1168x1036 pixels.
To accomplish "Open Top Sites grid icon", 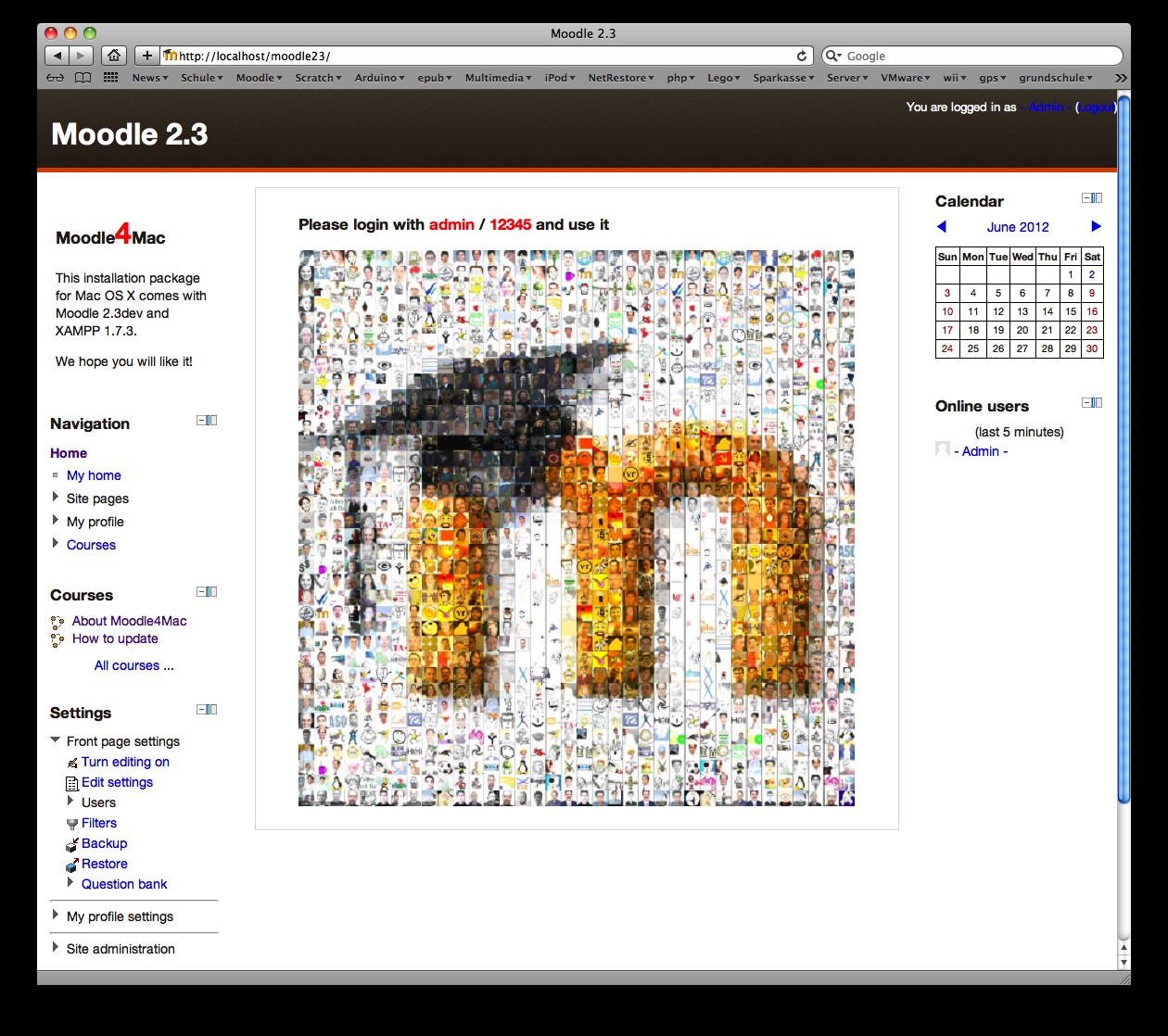I will click(110, 78).
